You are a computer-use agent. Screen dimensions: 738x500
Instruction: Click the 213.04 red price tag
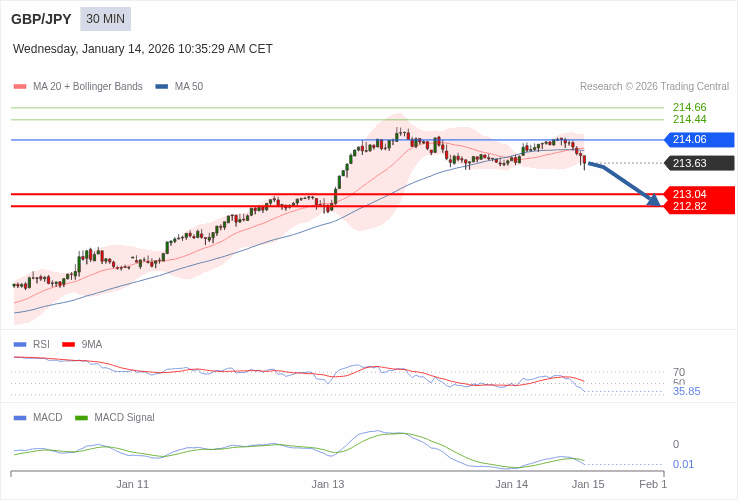click(x=699, y=194)
